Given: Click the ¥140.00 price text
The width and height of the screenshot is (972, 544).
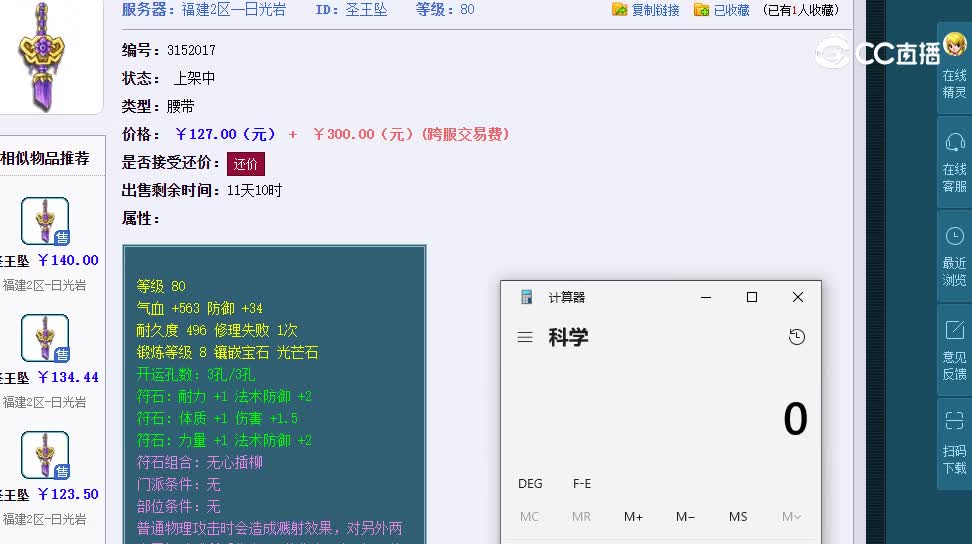Looking at the screenshot, I should click(68, 260).
